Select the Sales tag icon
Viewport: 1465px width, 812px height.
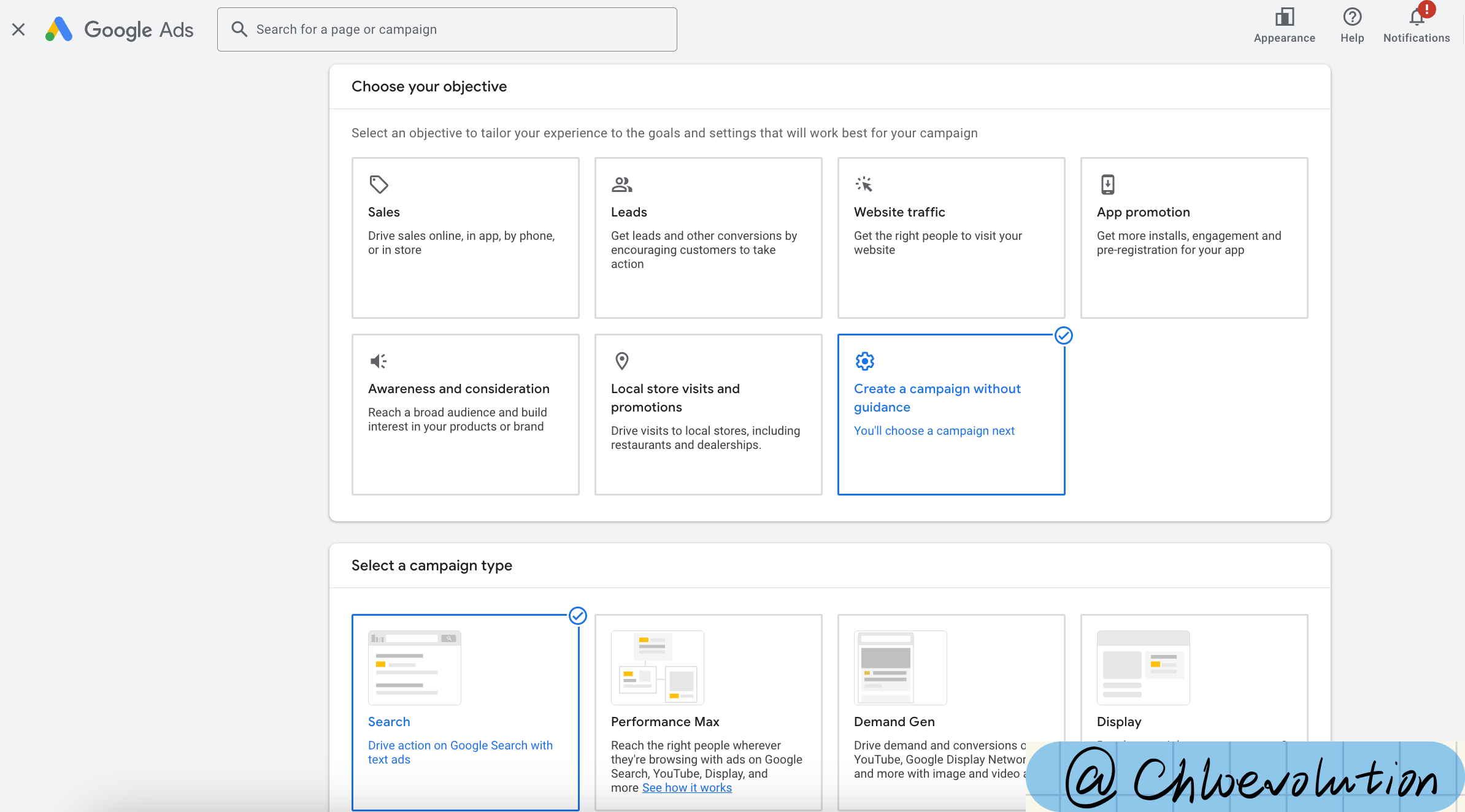click(379, 184)
